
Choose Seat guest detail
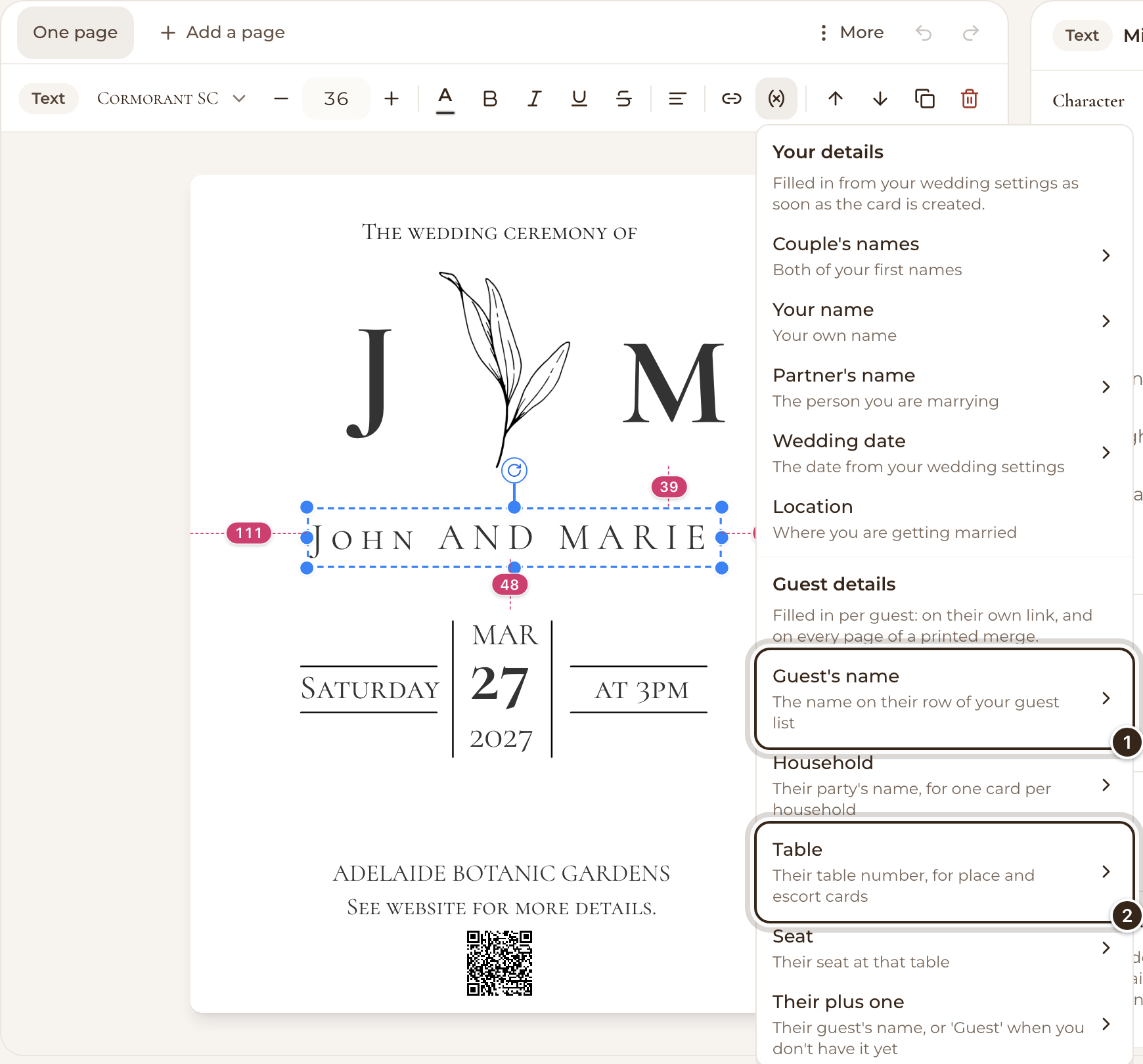pyautogui.click(x=944, y=948)
